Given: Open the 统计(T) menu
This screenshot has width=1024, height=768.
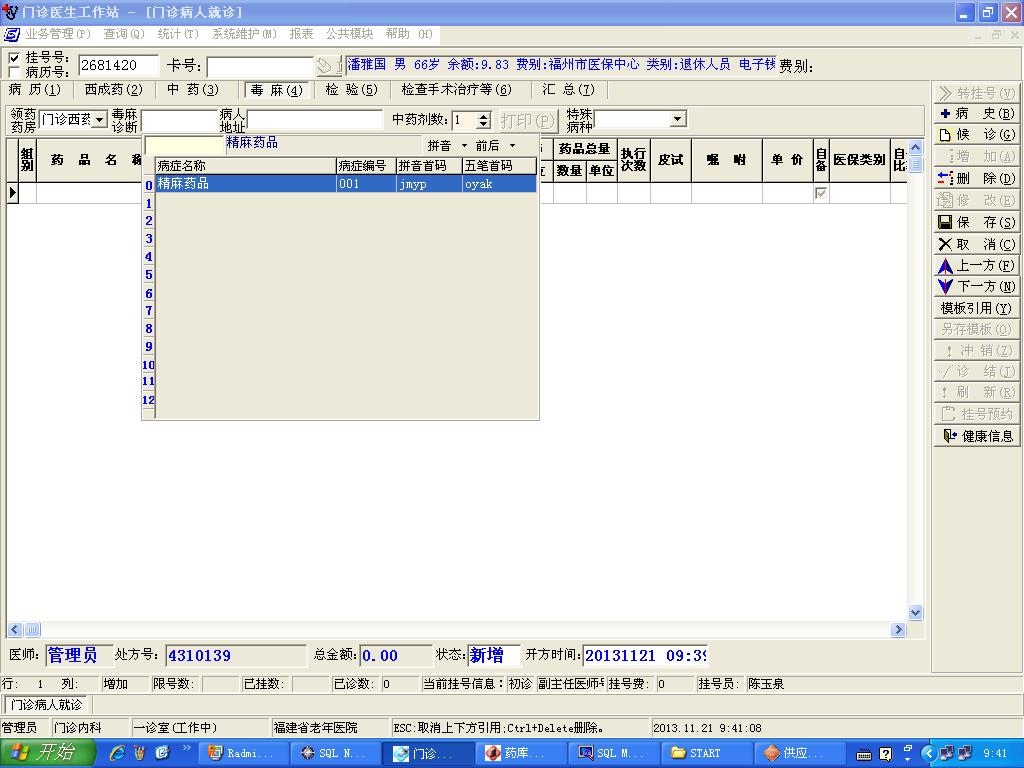Looking at the screenshot, I should coord(178,34).
